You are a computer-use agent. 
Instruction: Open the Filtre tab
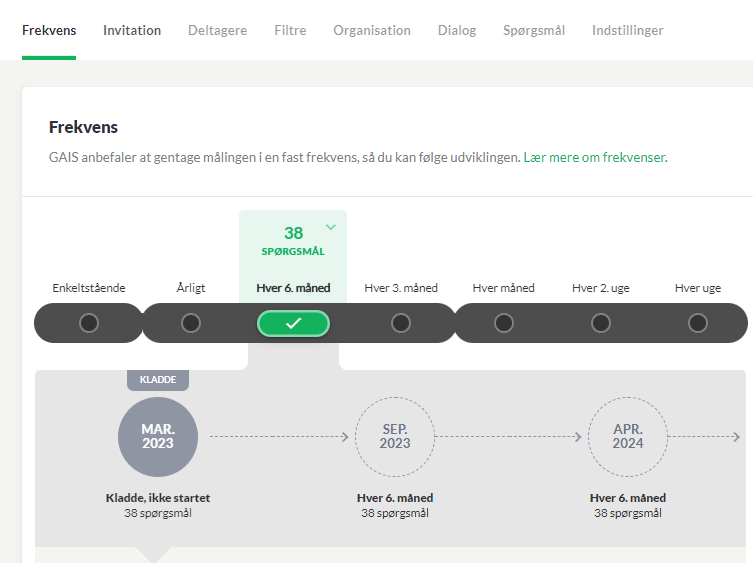pos(290,30)
